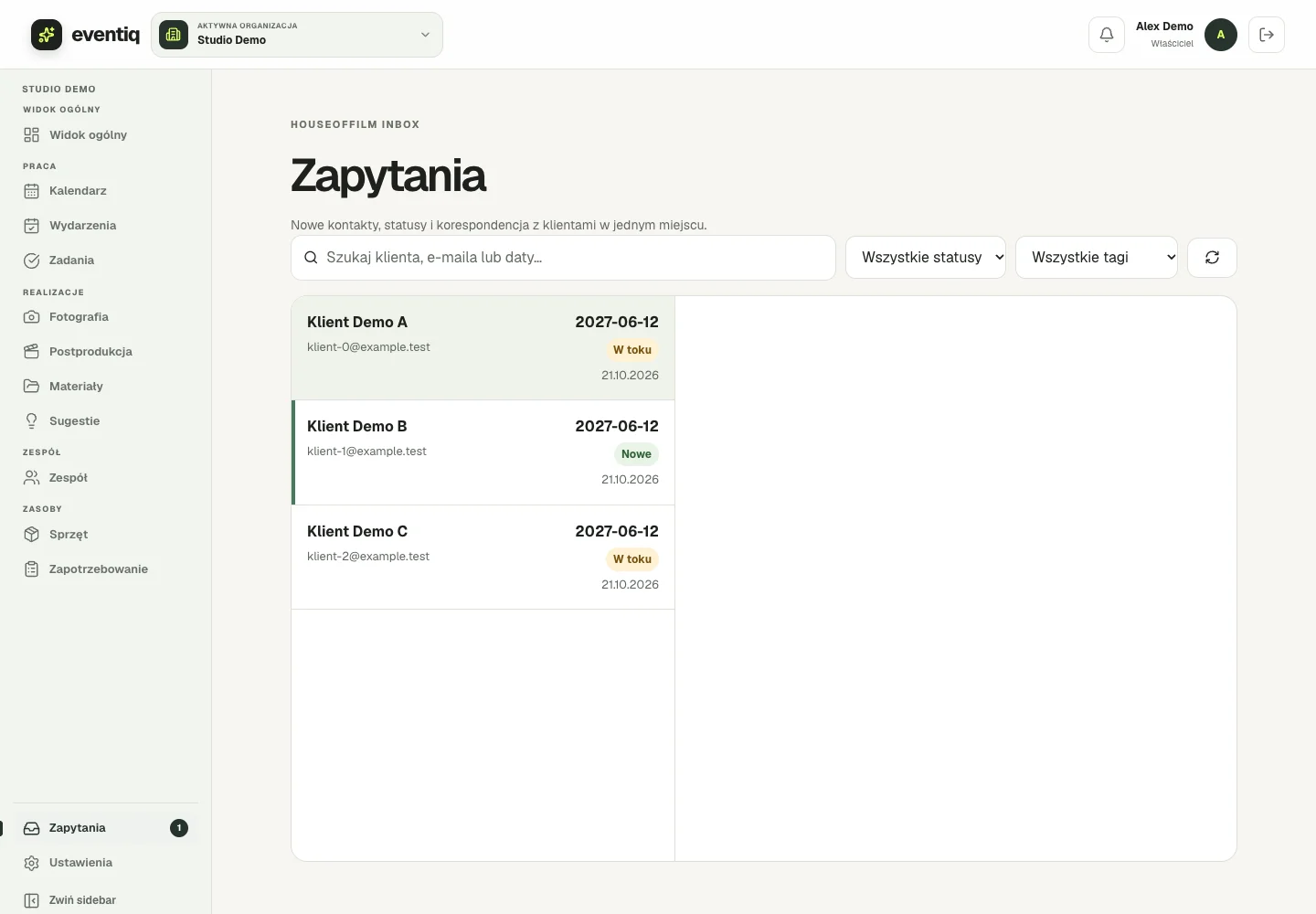
Task: Click W toku badge for Klient Demo C
Action: [632, 559]
